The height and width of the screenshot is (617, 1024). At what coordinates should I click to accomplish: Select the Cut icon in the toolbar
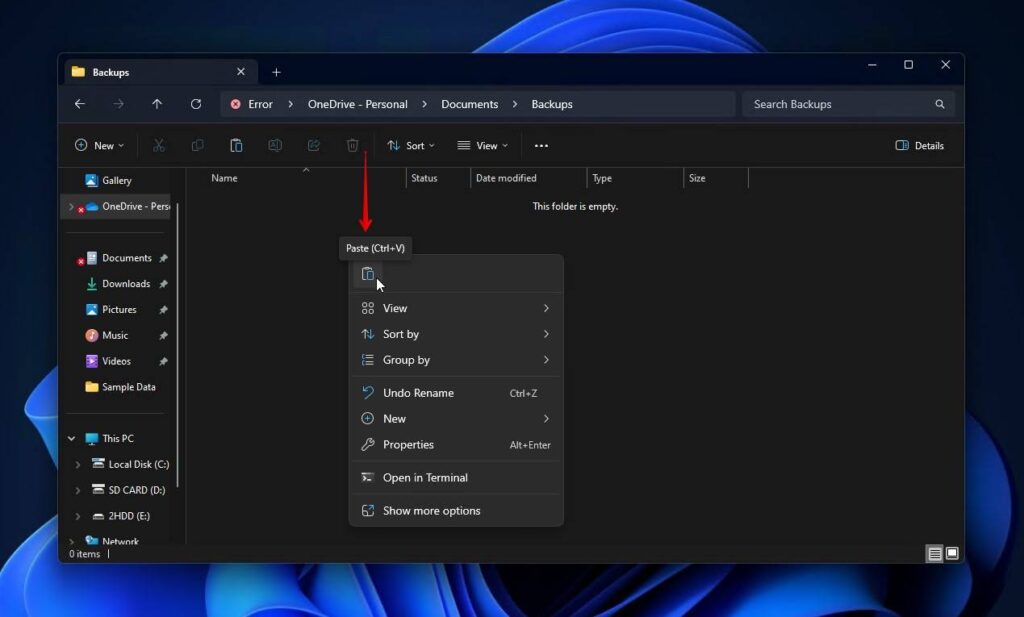159,145
